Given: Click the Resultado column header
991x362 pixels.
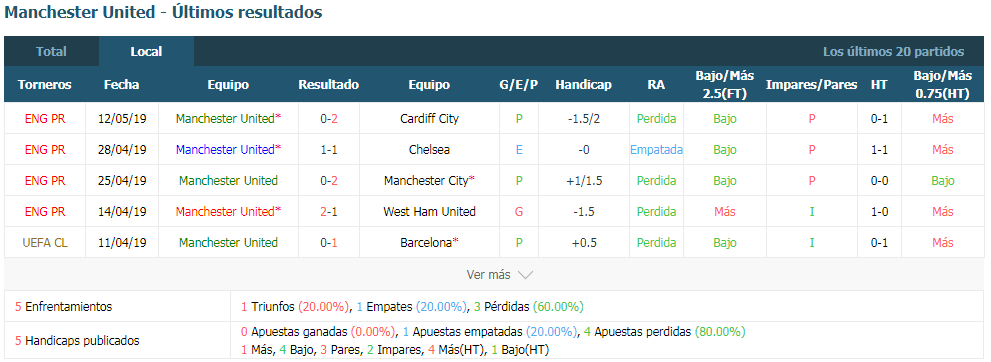Looking at the screenshot, I should coord(329,85).
